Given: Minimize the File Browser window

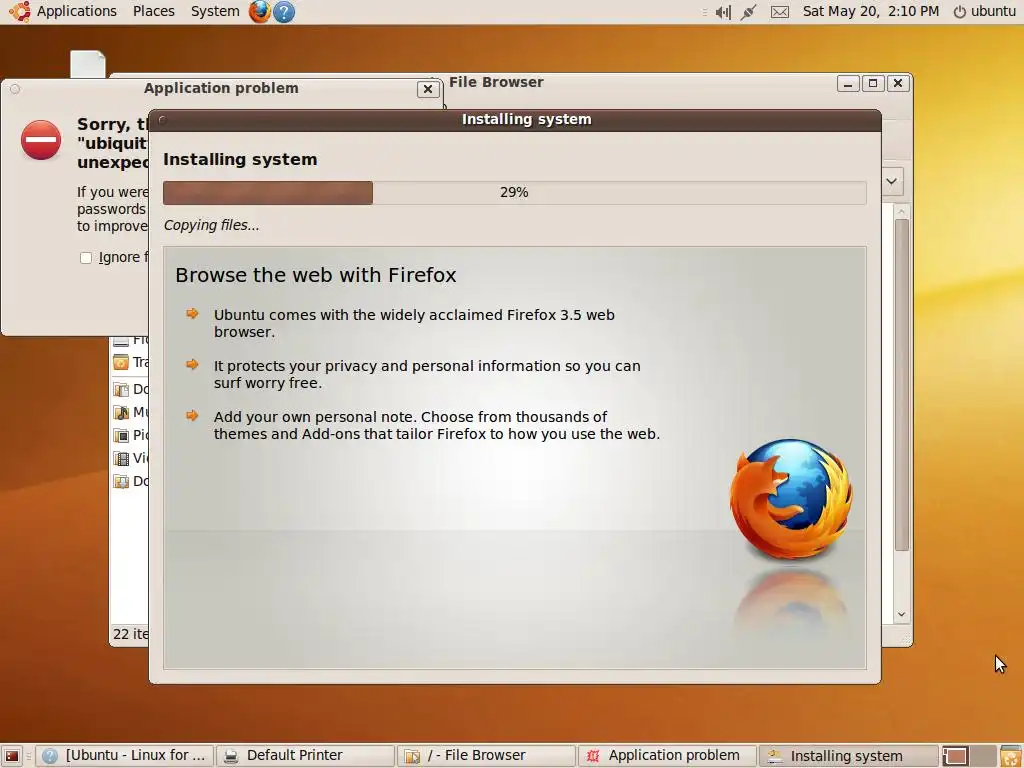Looking at the screenshot, I should click(x=848, y=84).
